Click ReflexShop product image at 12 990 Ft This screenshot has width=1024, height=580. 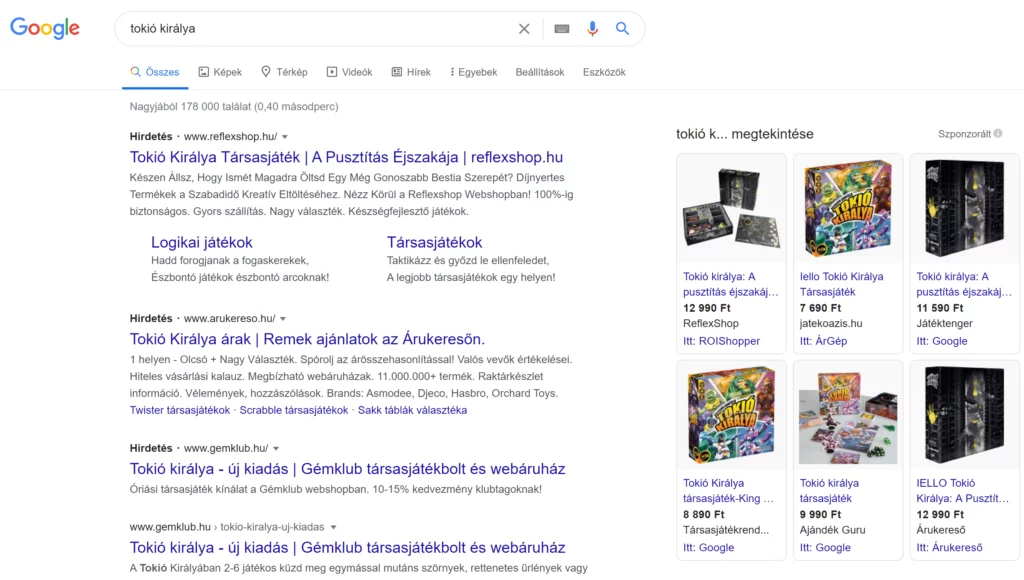coord(731,209)
